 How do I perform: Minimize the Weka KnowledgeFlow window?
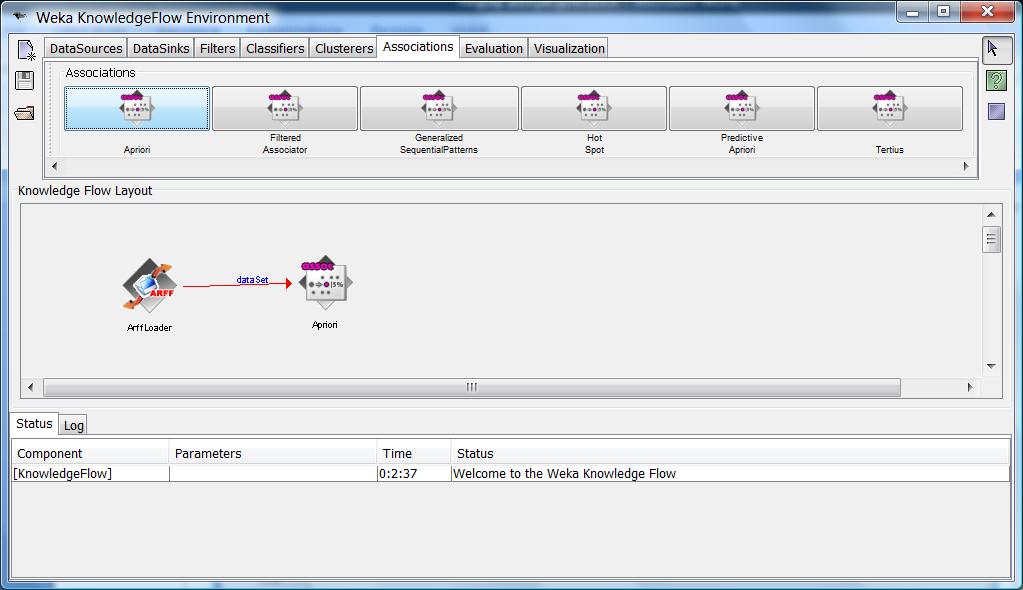[x=912, y=12]
